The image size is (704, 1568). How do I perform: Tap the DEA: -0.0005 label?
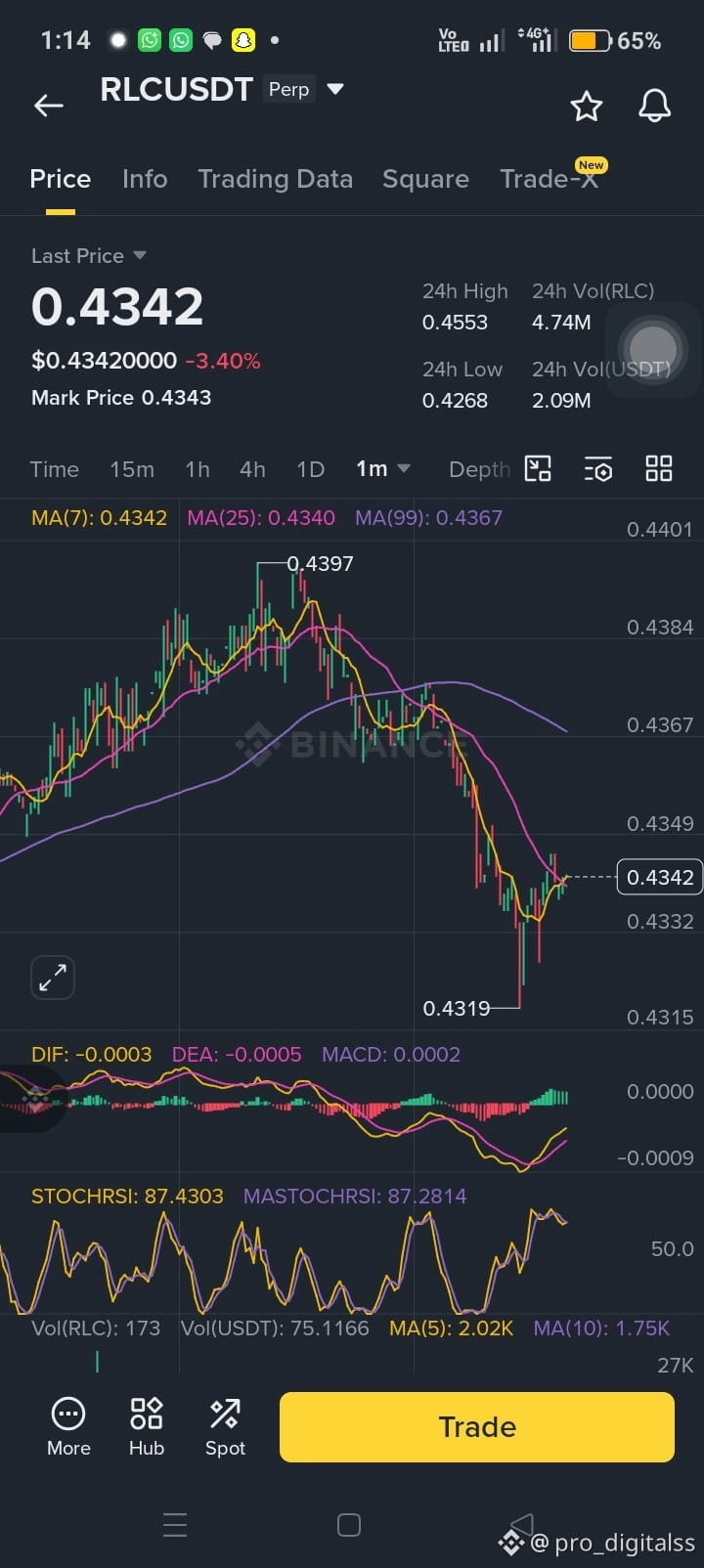(x=237, y=1055)
